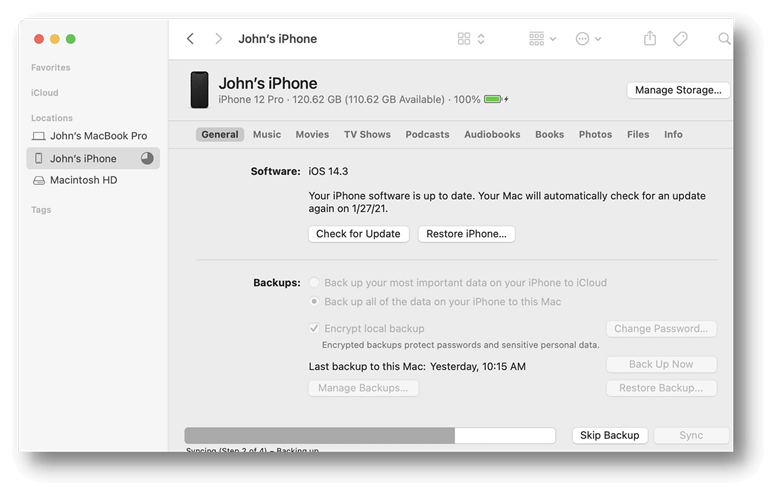Select back up to this Mac radio option
775x494 pixels.
(314, 301)
